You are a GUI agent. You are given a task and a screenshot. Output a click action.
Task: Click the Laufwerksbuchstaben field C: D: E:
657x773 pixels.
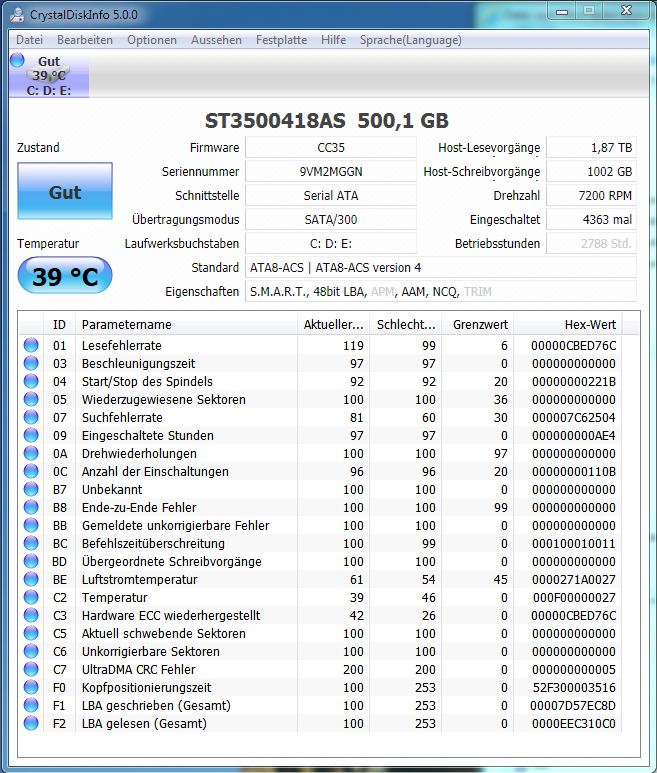point(331,244)
